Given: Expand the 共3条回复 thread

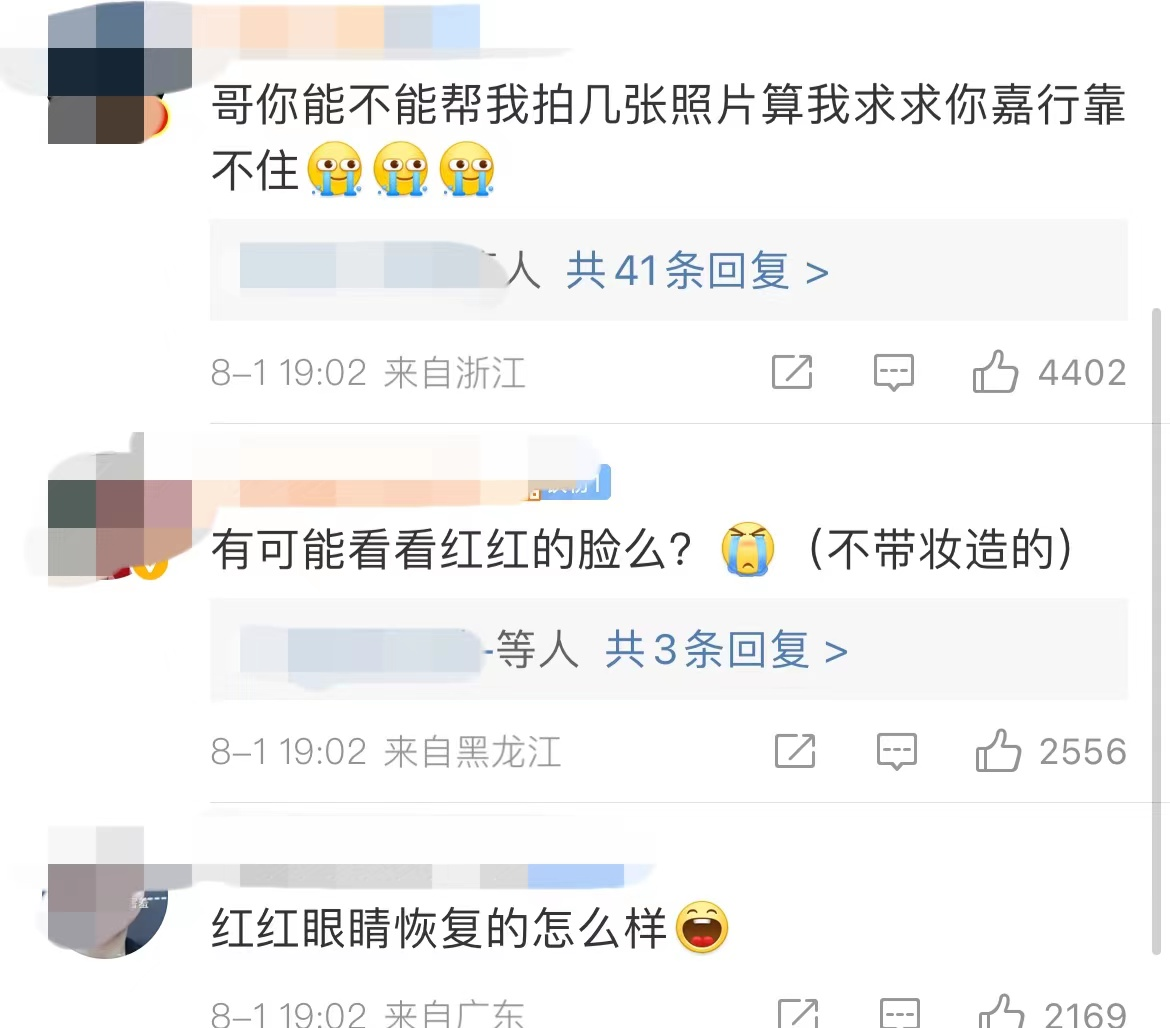Looking at the screenshot, I should (726, 649).
